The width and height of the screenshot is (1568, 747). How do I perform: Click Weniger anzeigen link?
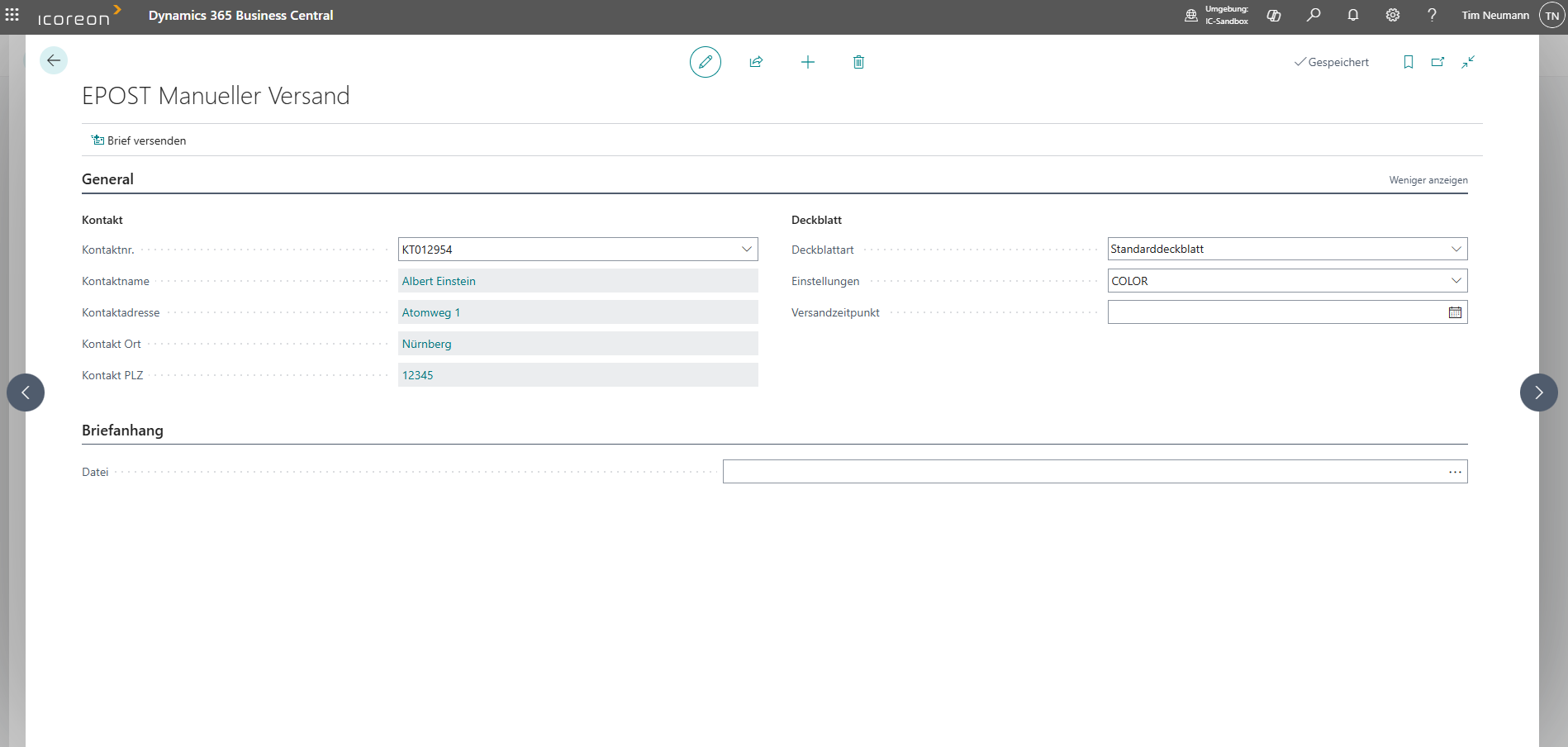click(x=1428, y=180)
